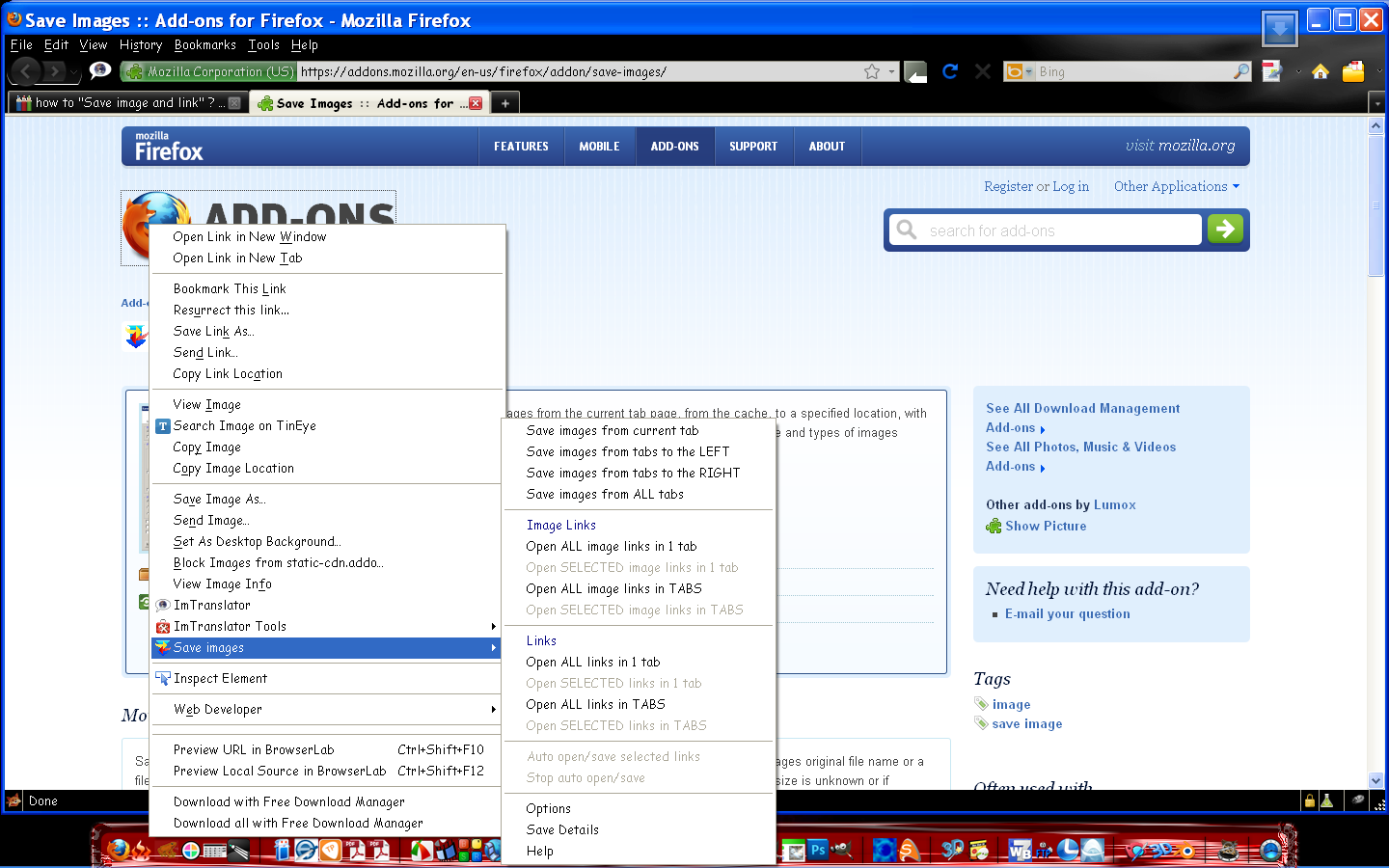Click the bookmark star in address bar

(872, 71)
